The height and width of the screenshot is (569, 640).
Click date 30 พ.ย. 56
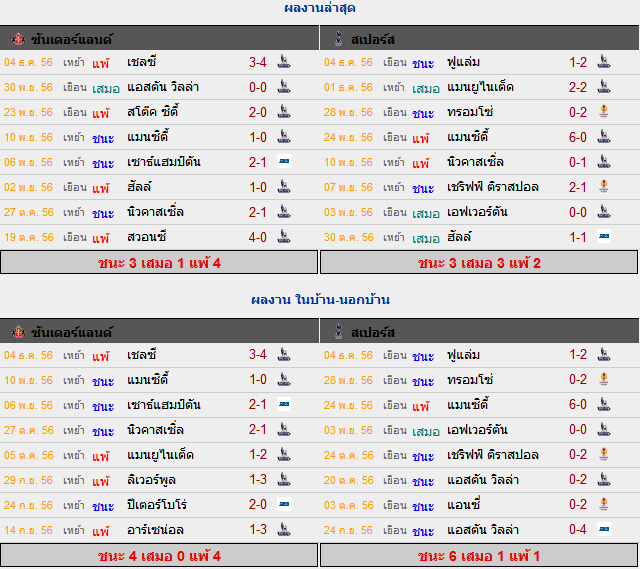28,87
